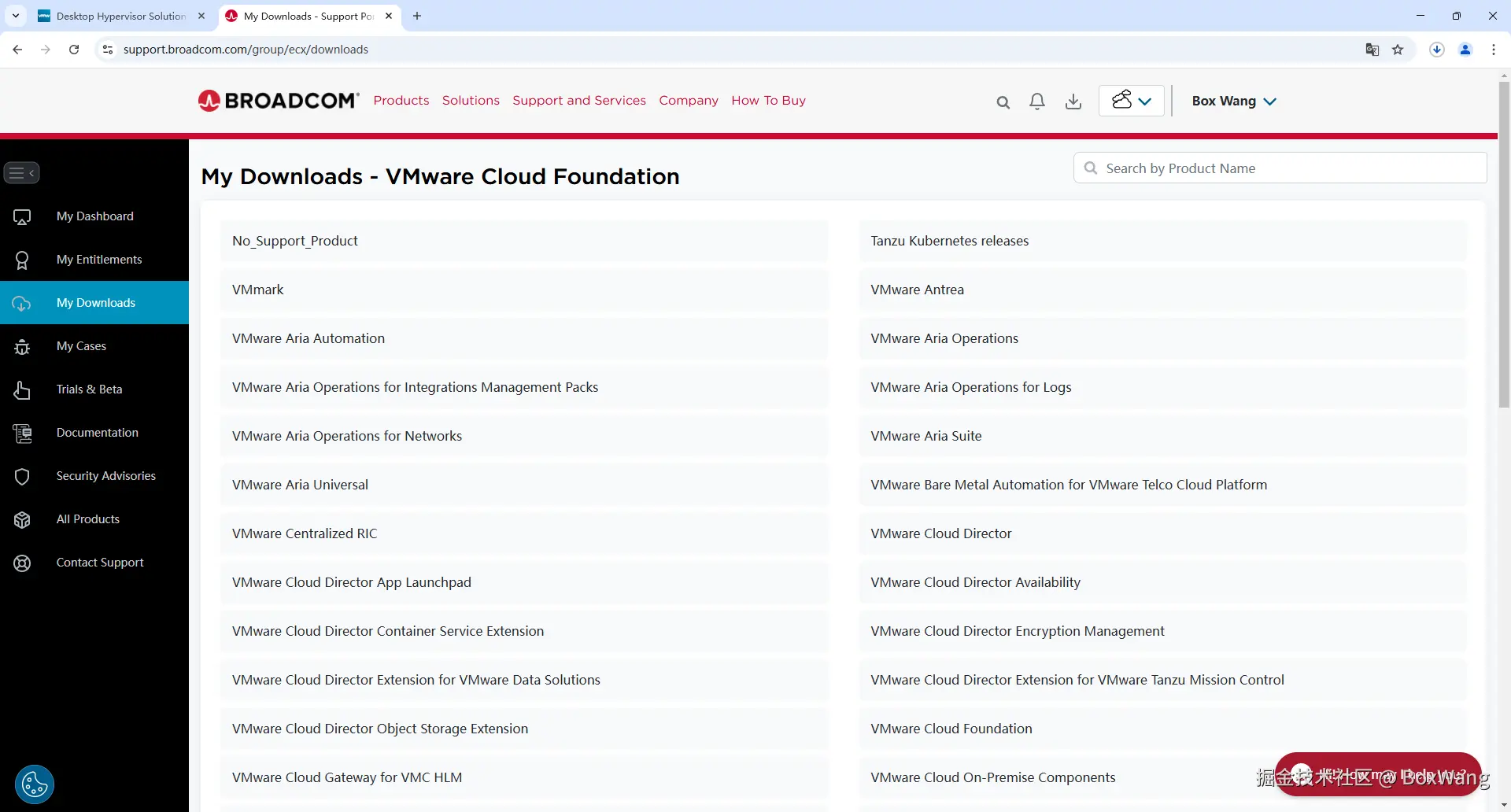Screen dimensions: 1511x812
Task: Click the My Cases bug icon
Action: (22, 346)
